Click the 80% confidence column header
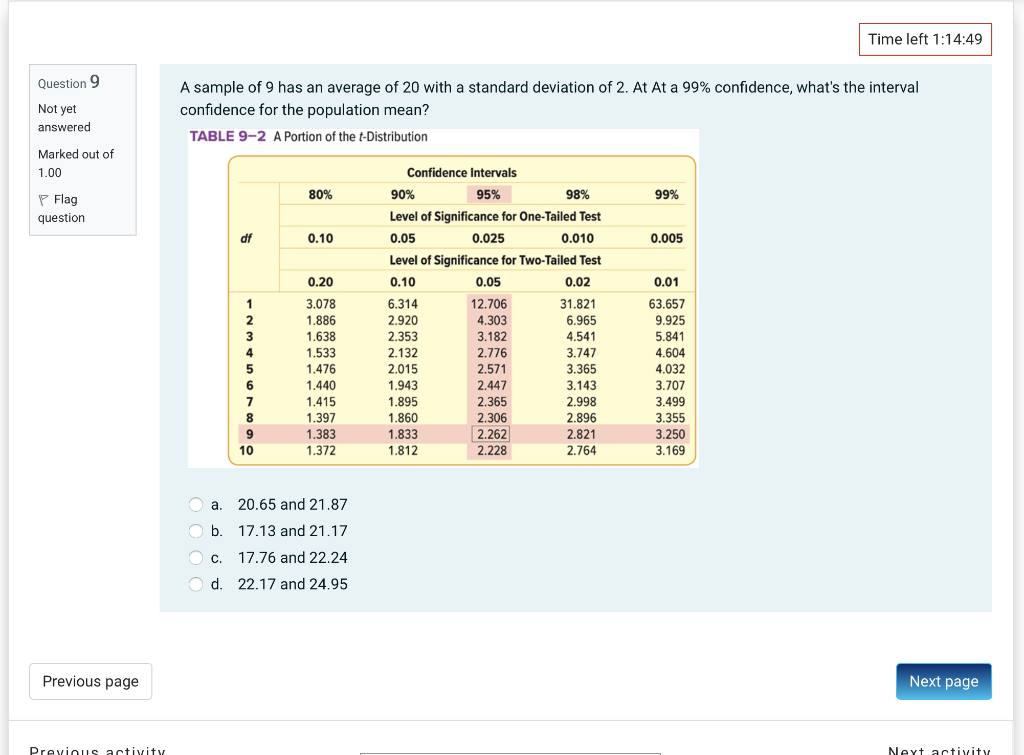 [x=320, y=195]
